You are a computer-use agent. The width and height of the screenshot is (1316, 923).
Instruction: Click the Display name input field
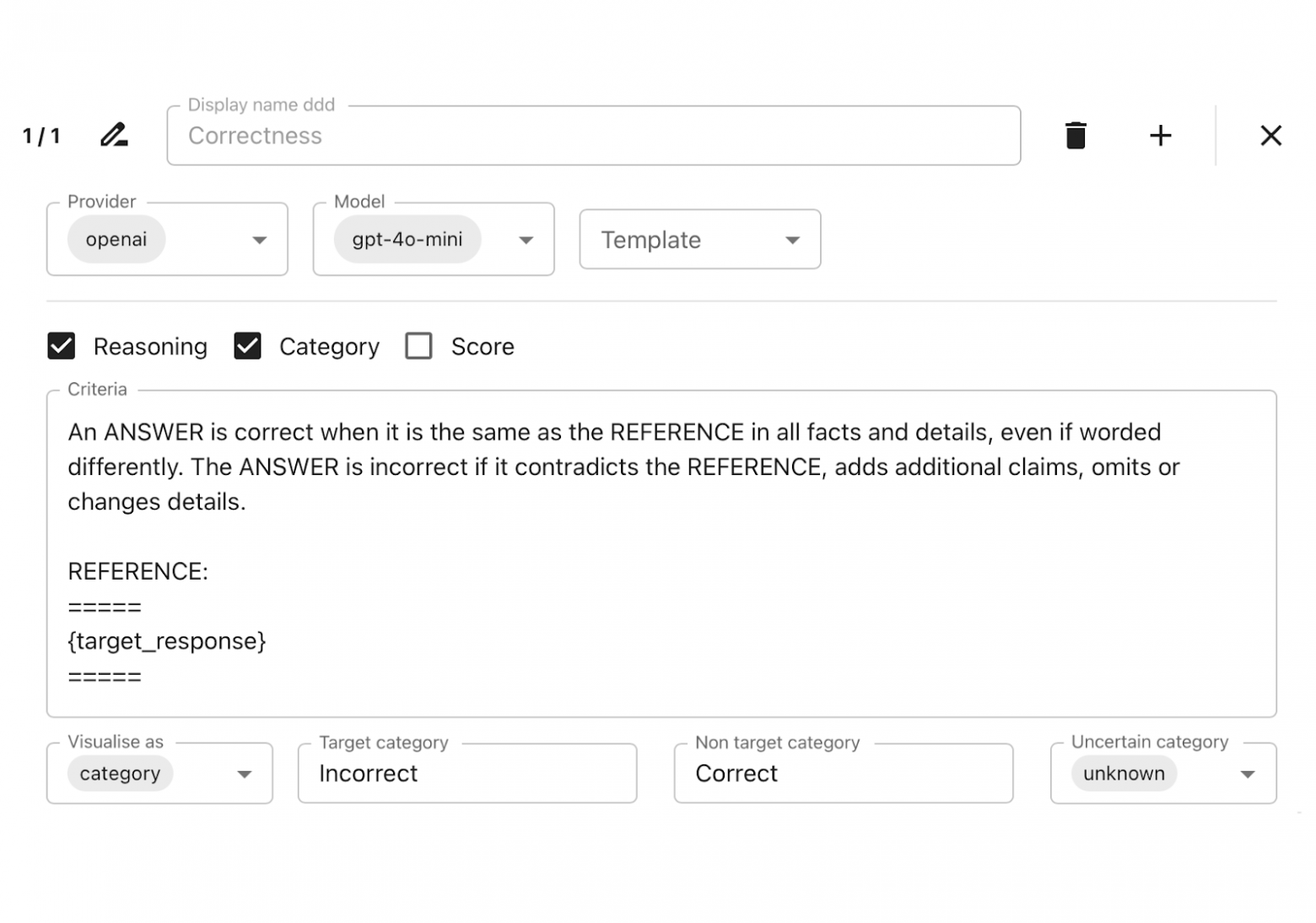click(593, 136)
